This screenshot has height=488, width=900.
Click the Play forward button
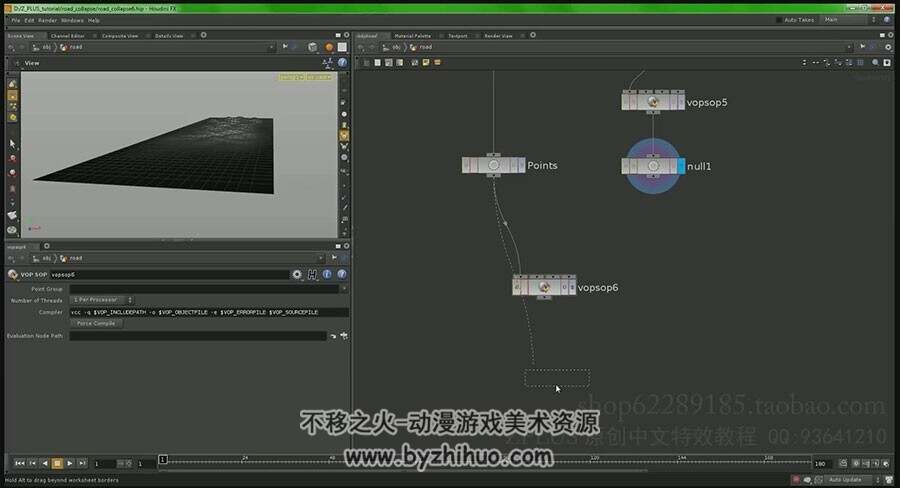click(x=69, y=463)
